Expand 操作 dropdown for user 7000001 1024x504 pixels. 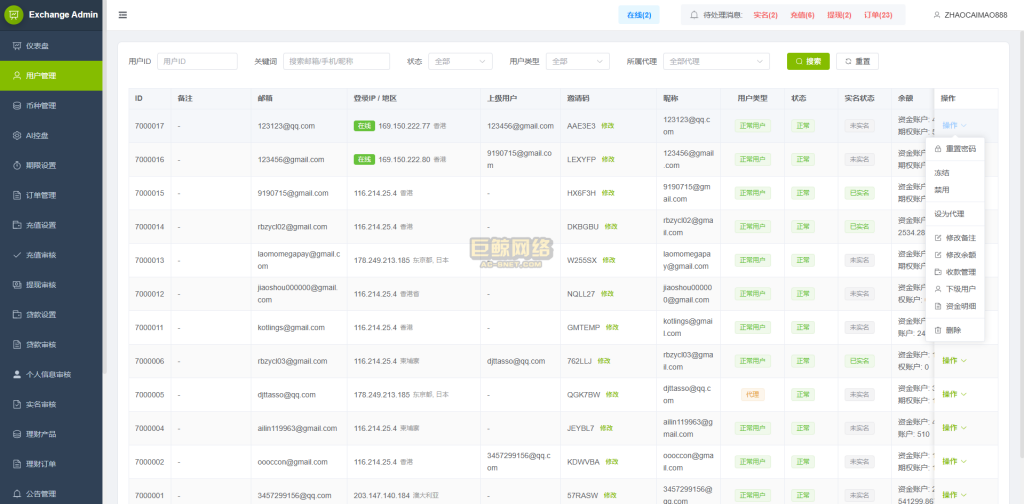coord(954,495)
